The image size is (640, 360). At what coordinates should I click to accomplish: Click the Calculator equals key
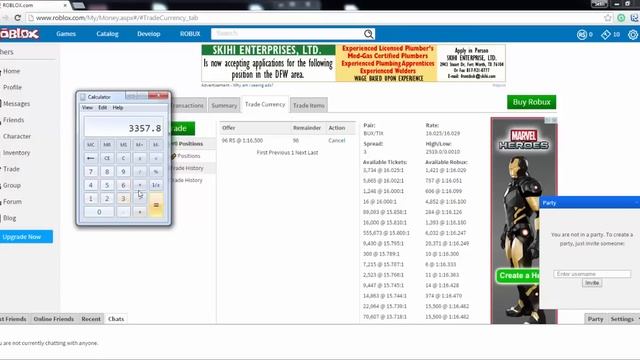click(x=156, y=205)
